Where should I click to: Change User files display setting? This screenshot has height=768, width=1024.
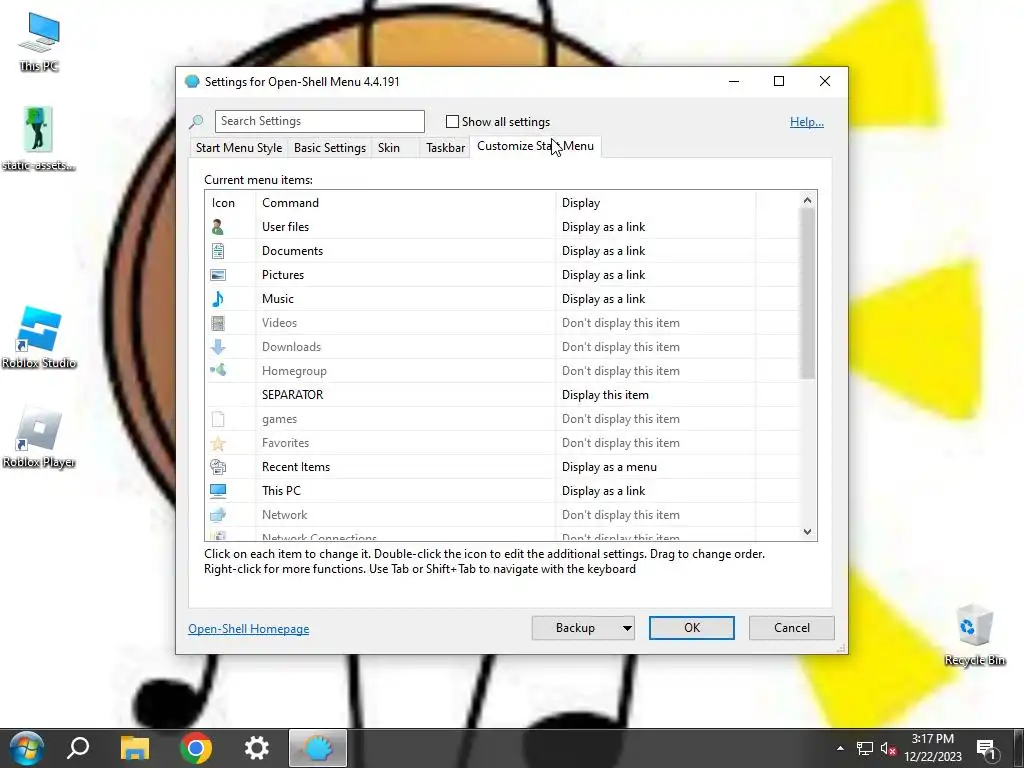(655, 227)
